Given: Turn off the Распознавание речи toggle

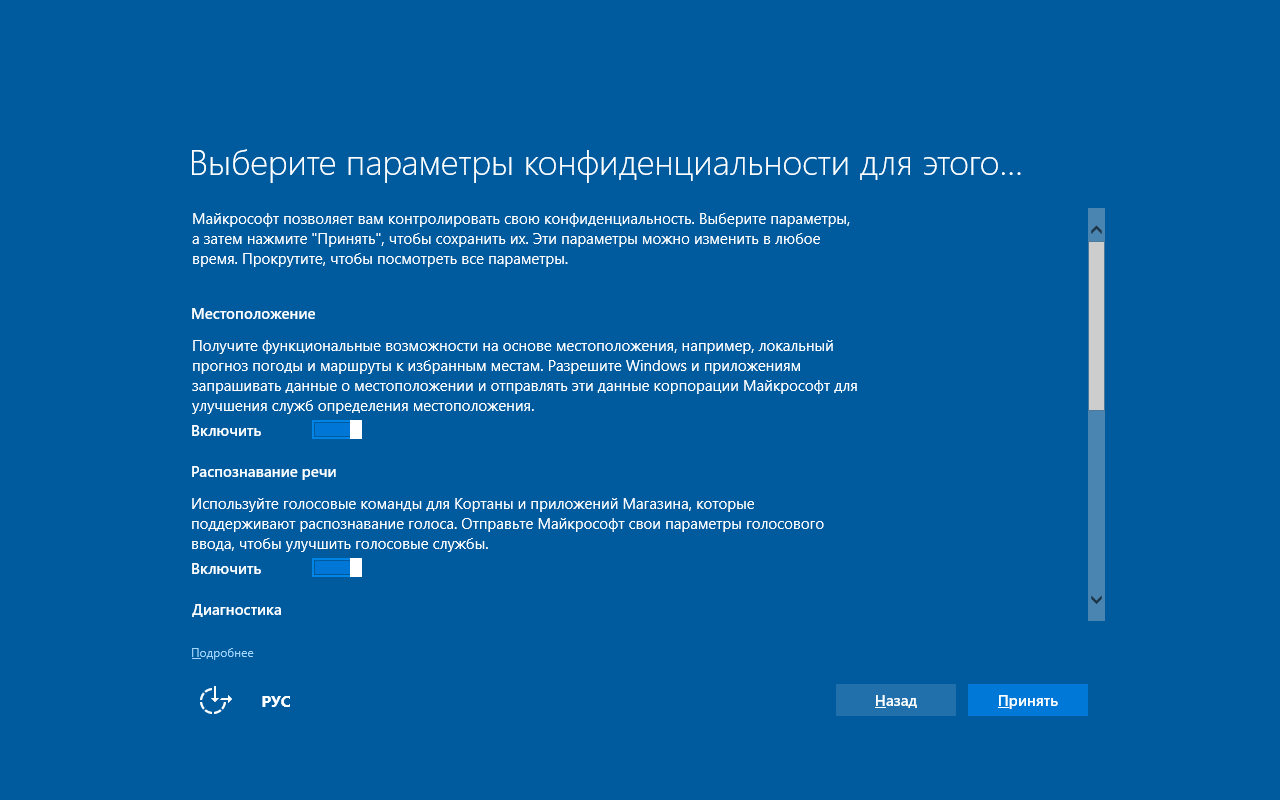Looking at the screenshot, I should [x=336, y=567].
